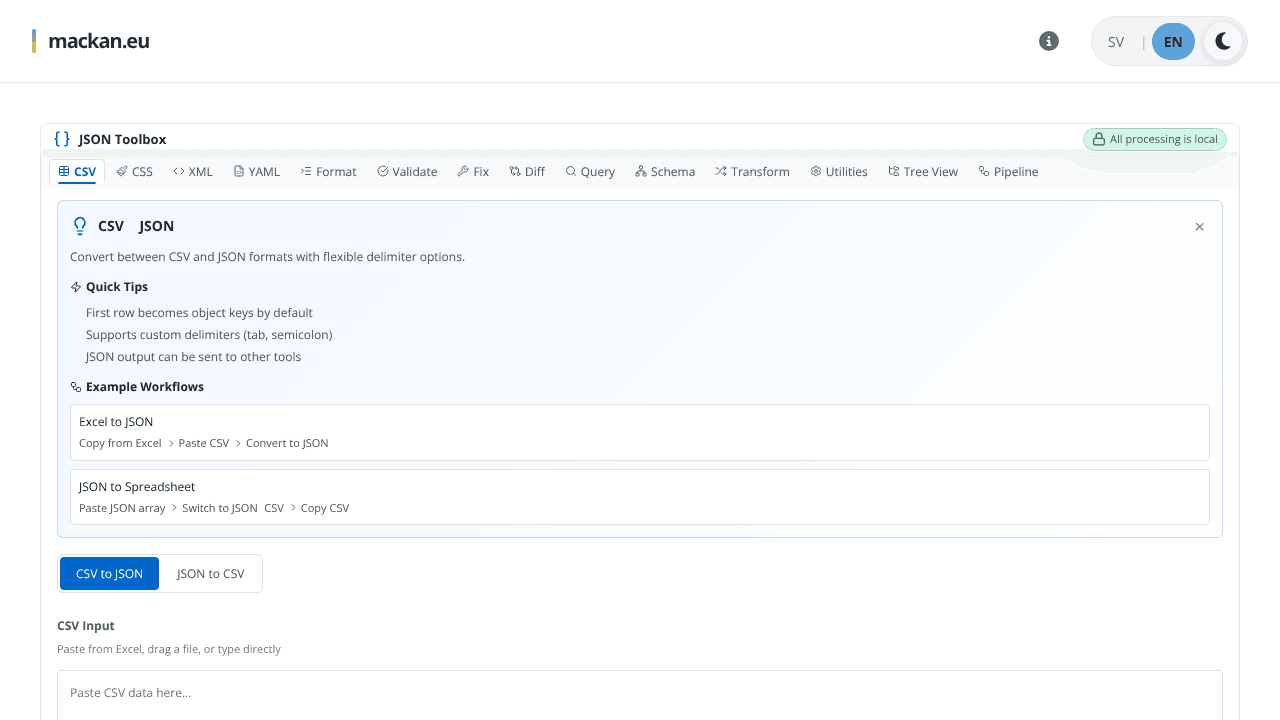This screenshot has width=1280, height=720.
Task: Select the EN language option
Action: (x=1173, y=42)
